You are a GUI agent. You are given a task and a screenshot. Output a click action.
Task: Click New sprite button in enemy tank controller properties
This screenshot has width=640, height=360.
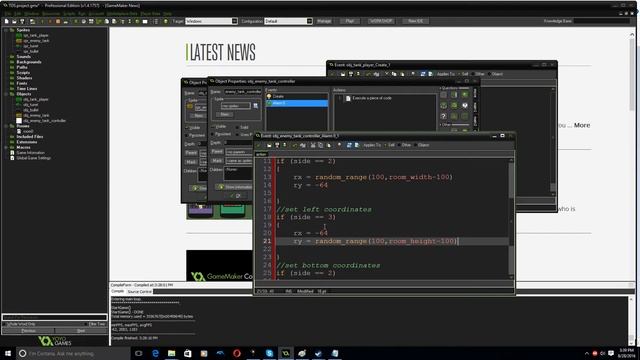(224, 115)
